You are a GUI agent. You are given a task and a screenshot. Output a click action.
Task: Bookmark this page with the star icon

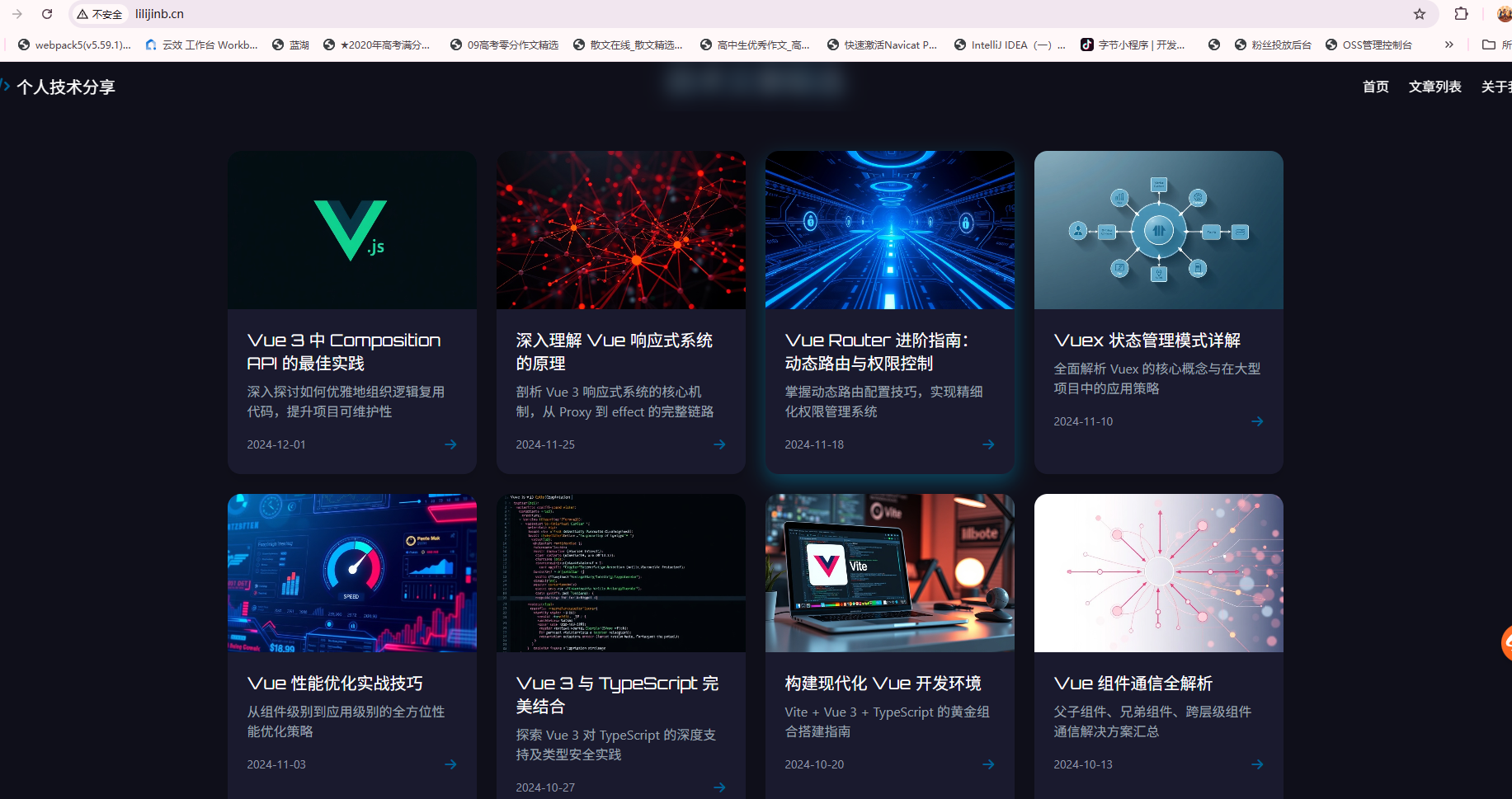[1420, 14]
